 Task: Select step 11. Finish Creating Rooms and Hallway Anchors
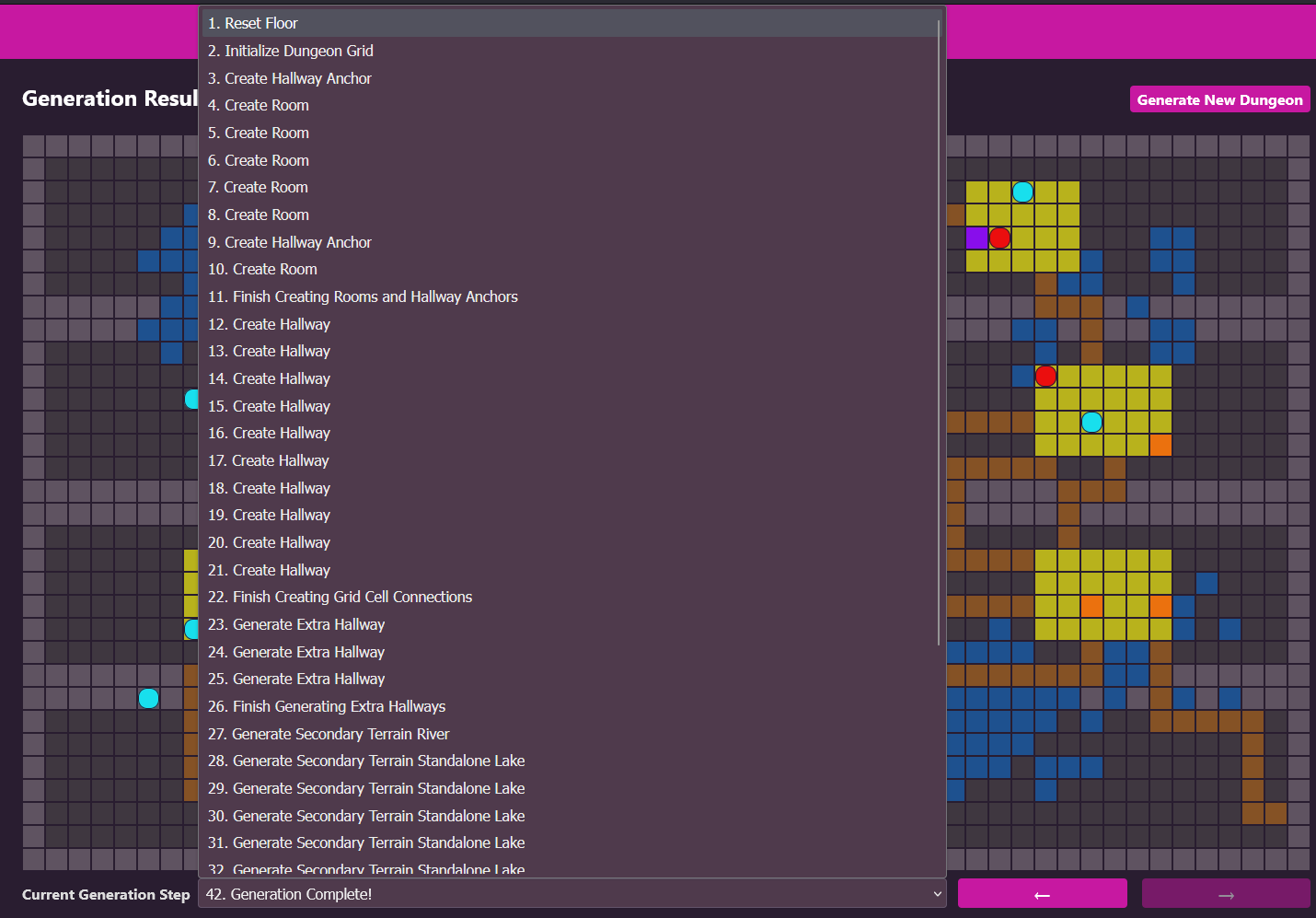click(571, 296)
